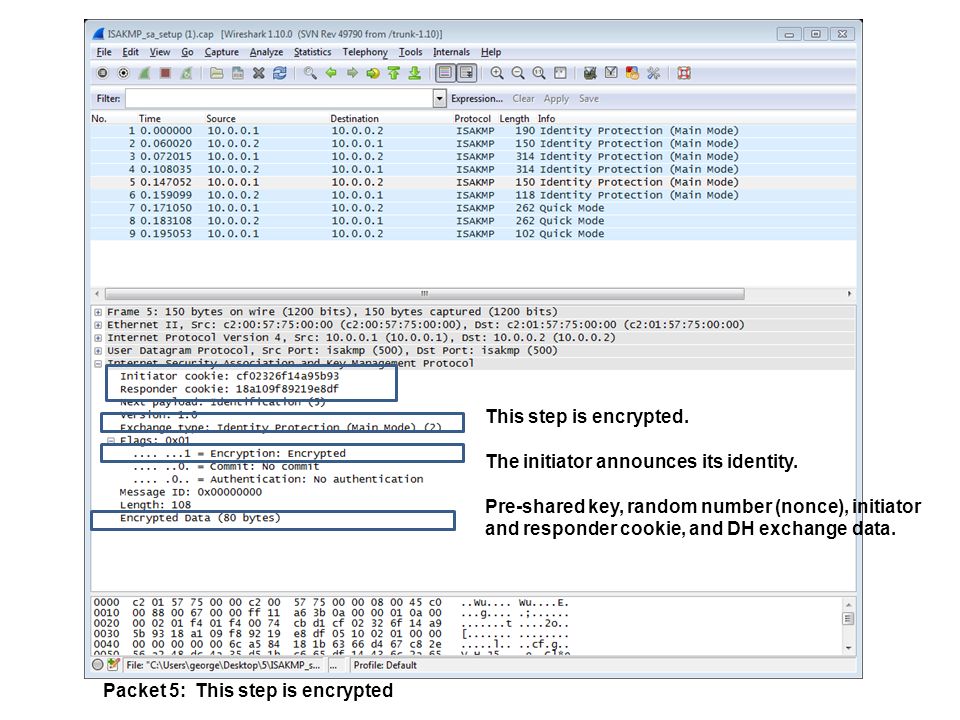Open the Statistics menu
This screenshot has height=720, width=960.
312,52
